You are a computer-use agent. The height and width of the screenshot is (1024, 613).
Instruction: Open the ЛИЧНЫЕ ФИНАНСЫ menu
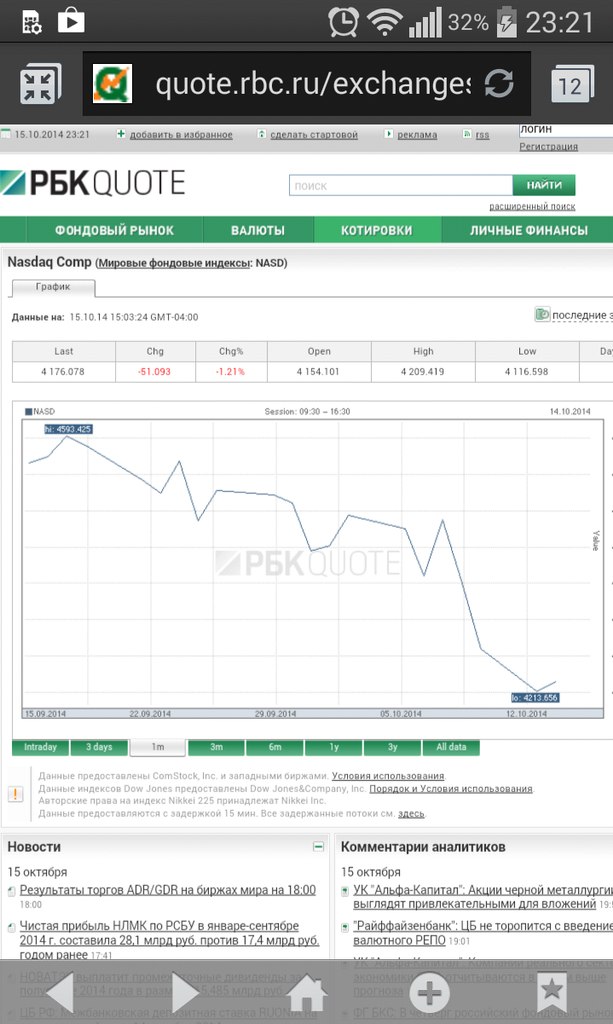528,230
